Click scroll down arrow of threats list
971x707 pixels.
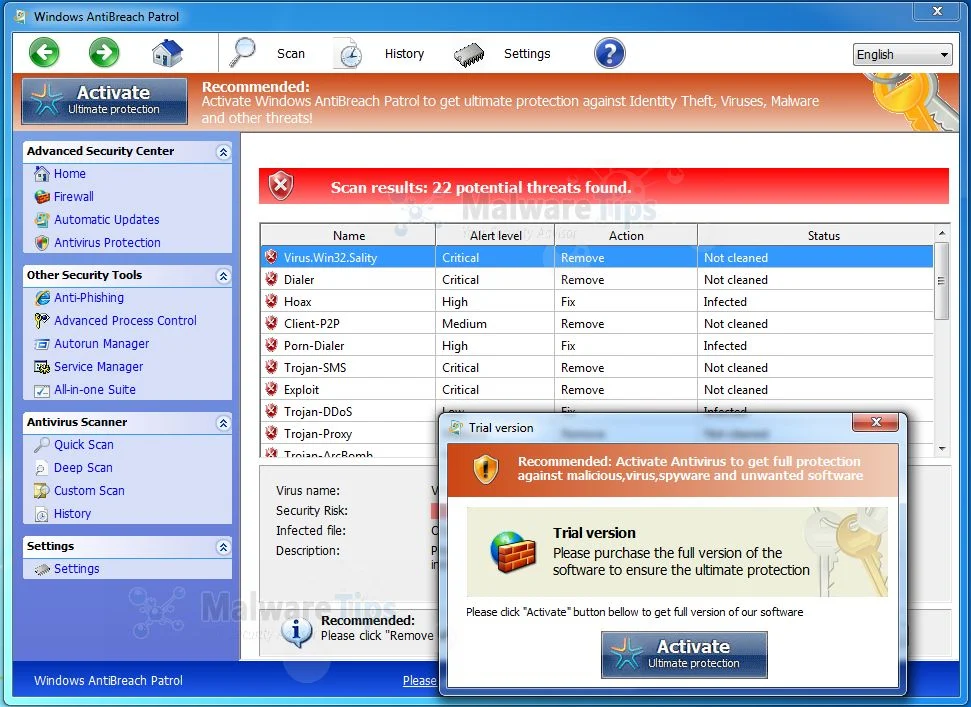942,448
